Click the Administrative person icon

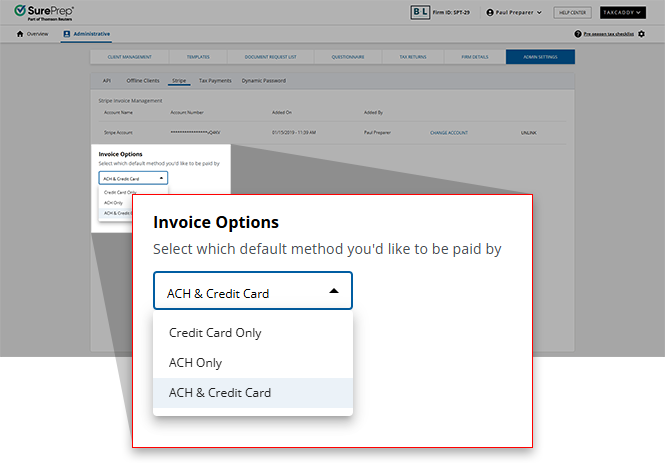coord(67,34)
